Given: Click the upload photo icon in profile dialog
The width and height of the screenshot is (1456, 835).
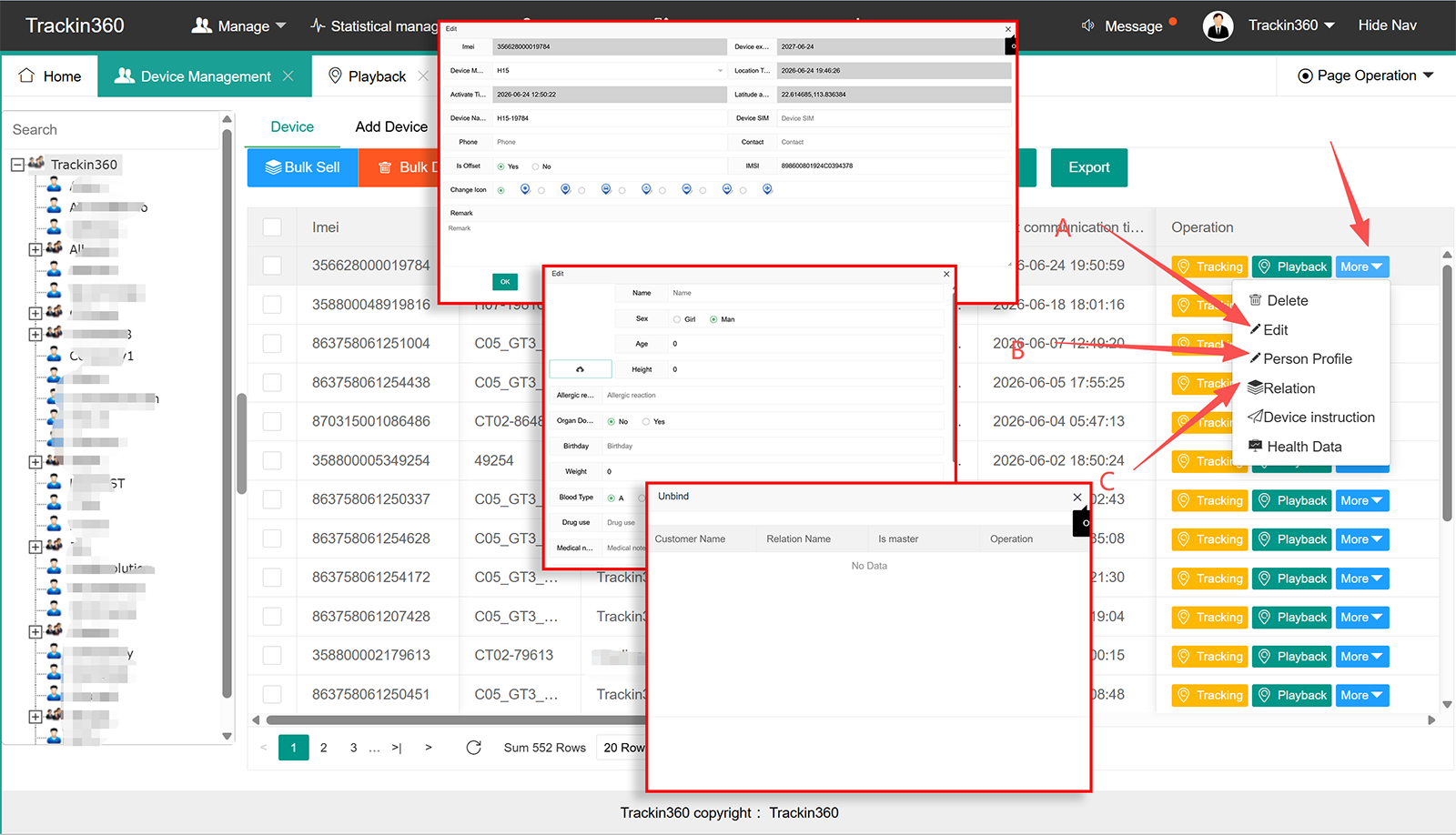Looking at the screenshot, I should click(x=580, y=369).
